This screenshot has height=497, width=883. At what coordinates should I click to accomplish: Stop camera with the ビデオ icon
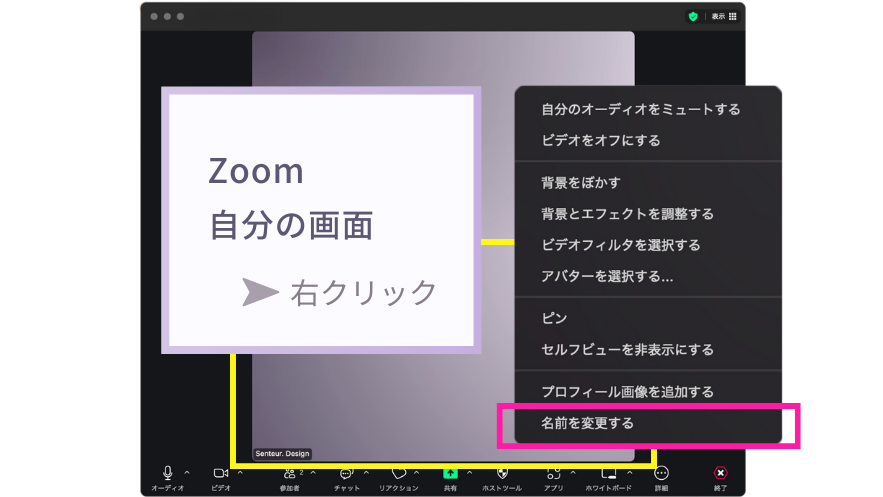(x=221, y=473)
